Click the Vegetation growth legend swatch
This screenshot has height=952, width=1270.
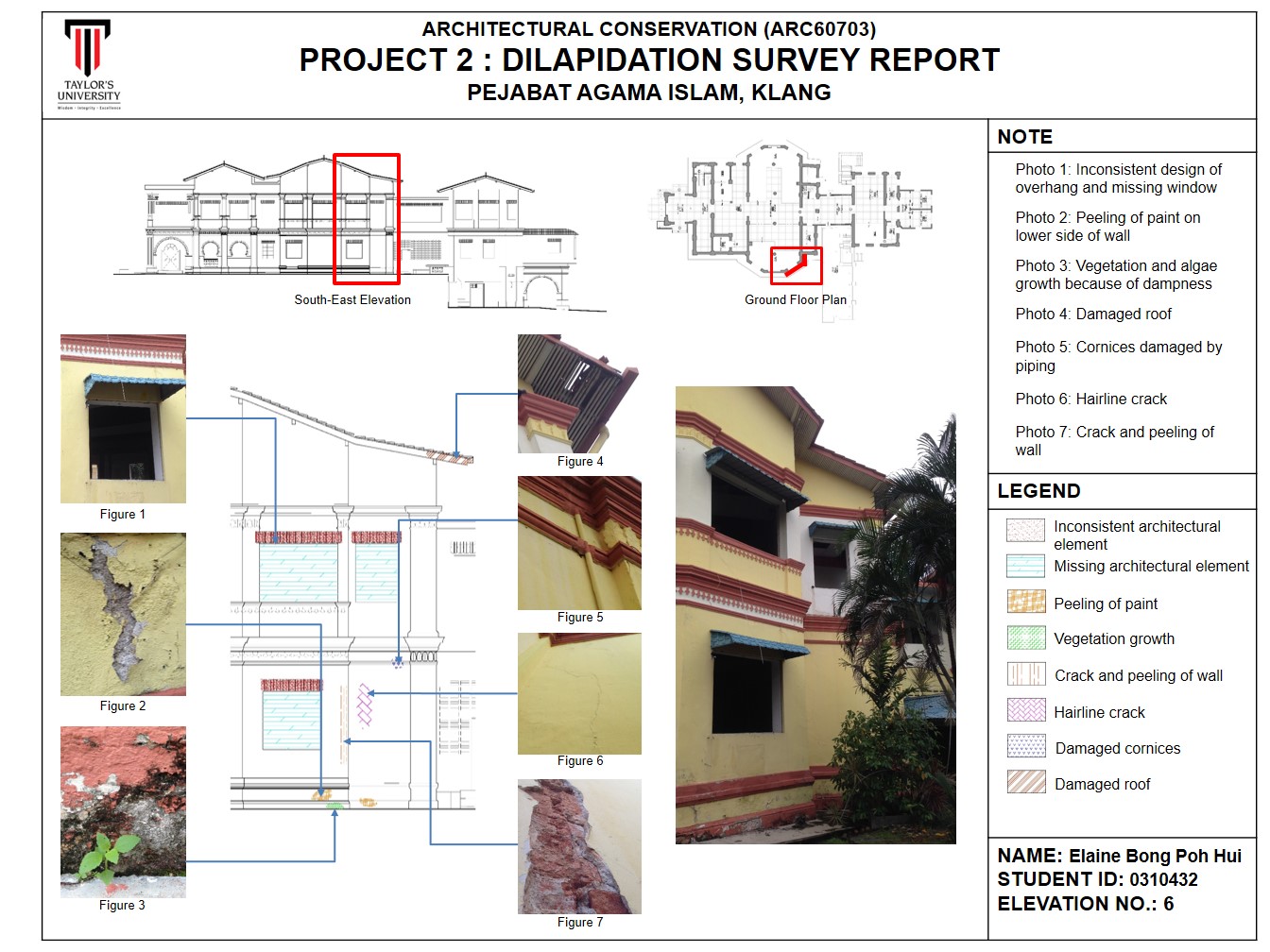click(x=1026, y=637)
